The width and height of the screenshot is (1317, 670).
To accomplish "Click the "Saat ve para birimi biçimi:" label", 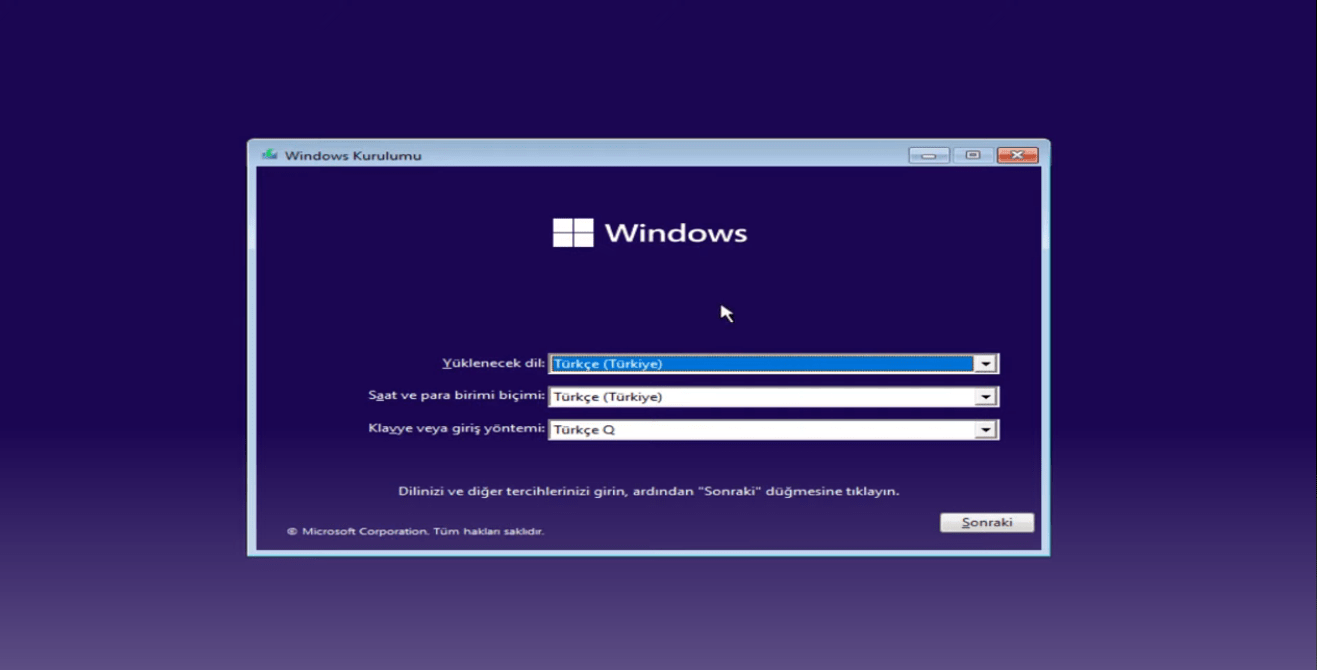I will click(457, 396).
